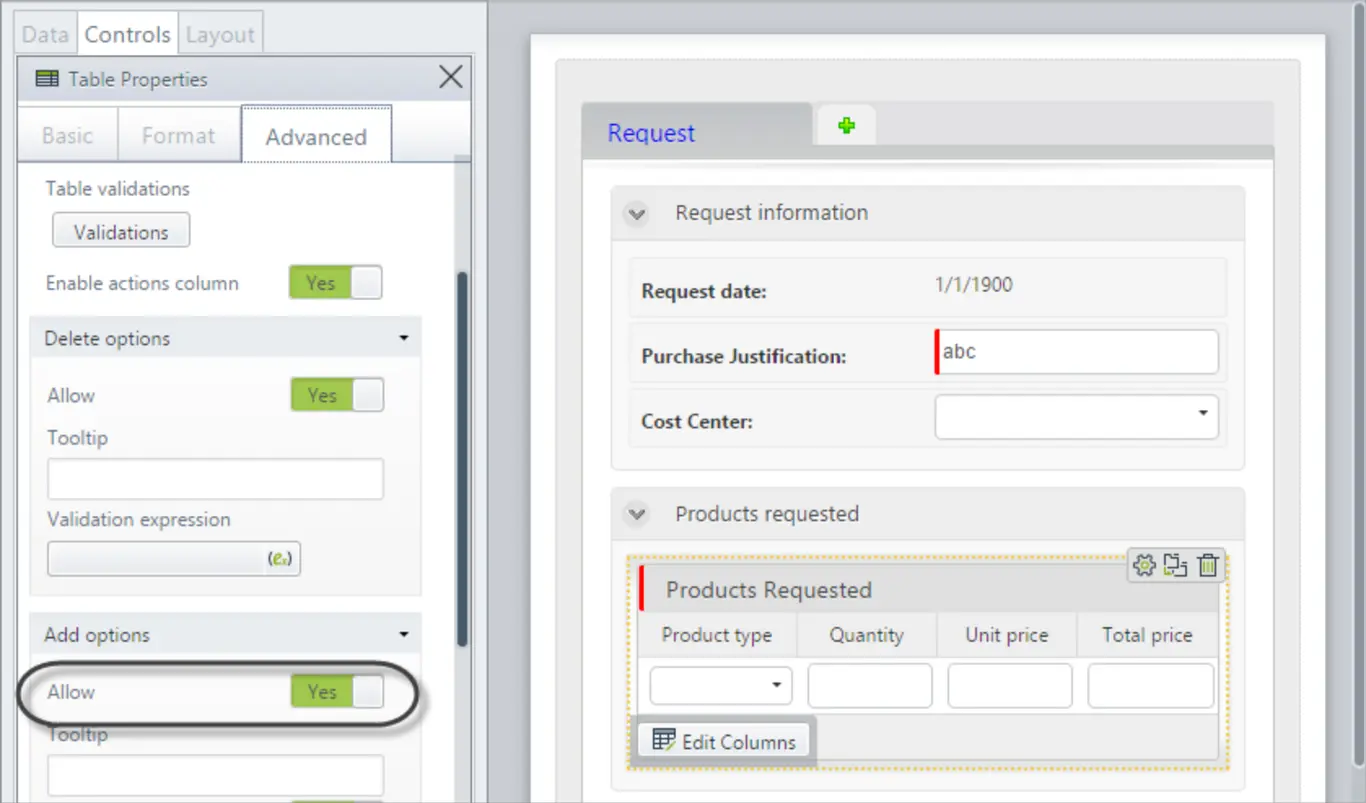Click the properties panel vertical scrollbar
The height and width of the screenshot is (803, 1366).
click(461, 460)
